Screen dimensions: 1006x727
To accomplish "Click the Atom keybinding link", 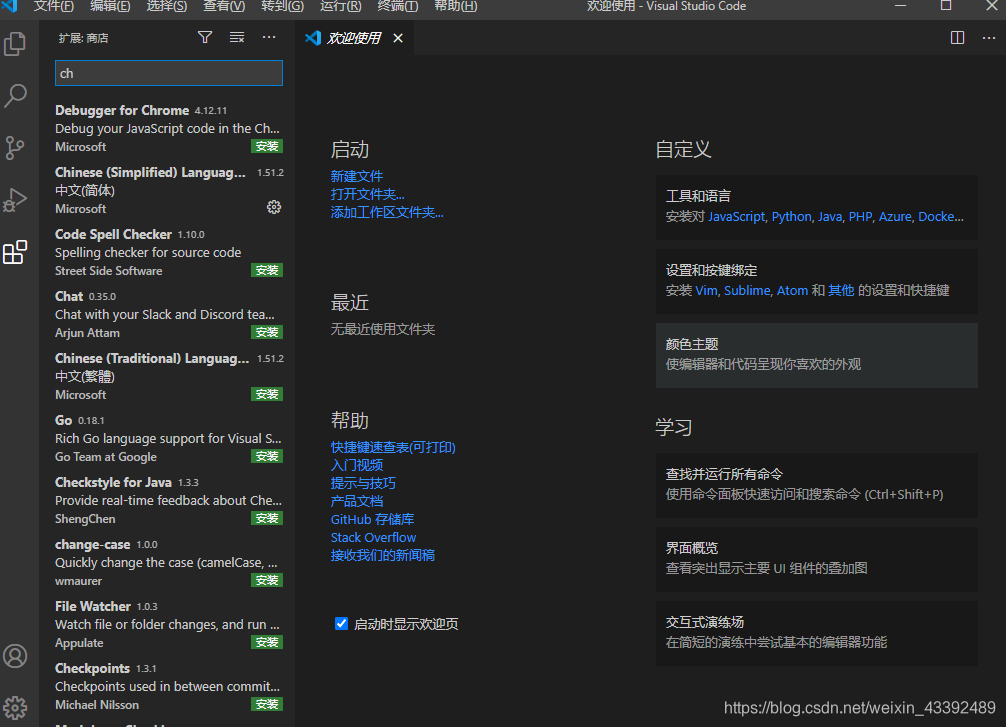I will [792, 291].
